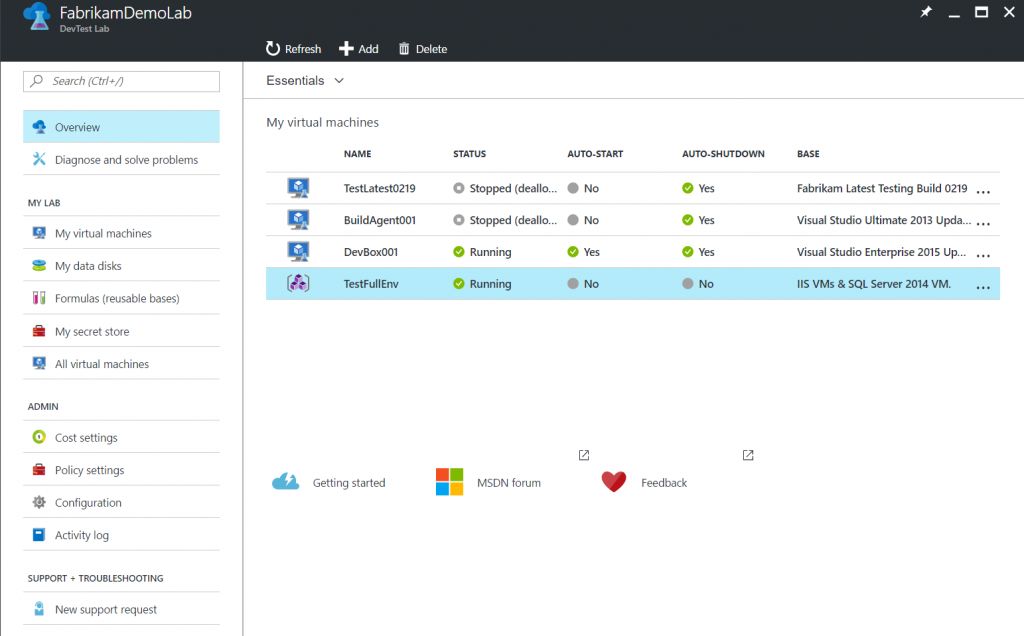Click the Search field in the sidebar
This screenshot has width=1024, height=636.
[x=120, y=81]
